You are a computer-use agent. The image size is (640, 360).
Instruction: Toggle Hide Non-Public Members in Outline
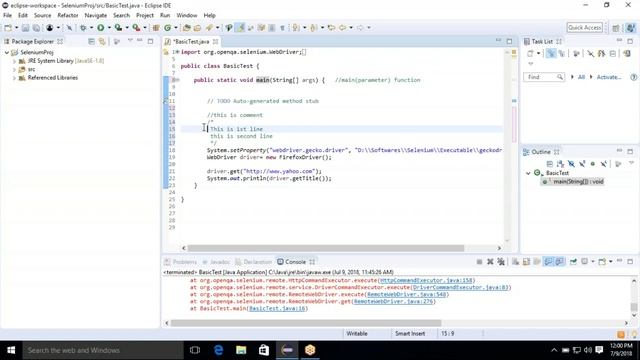(x=593, y=164)
